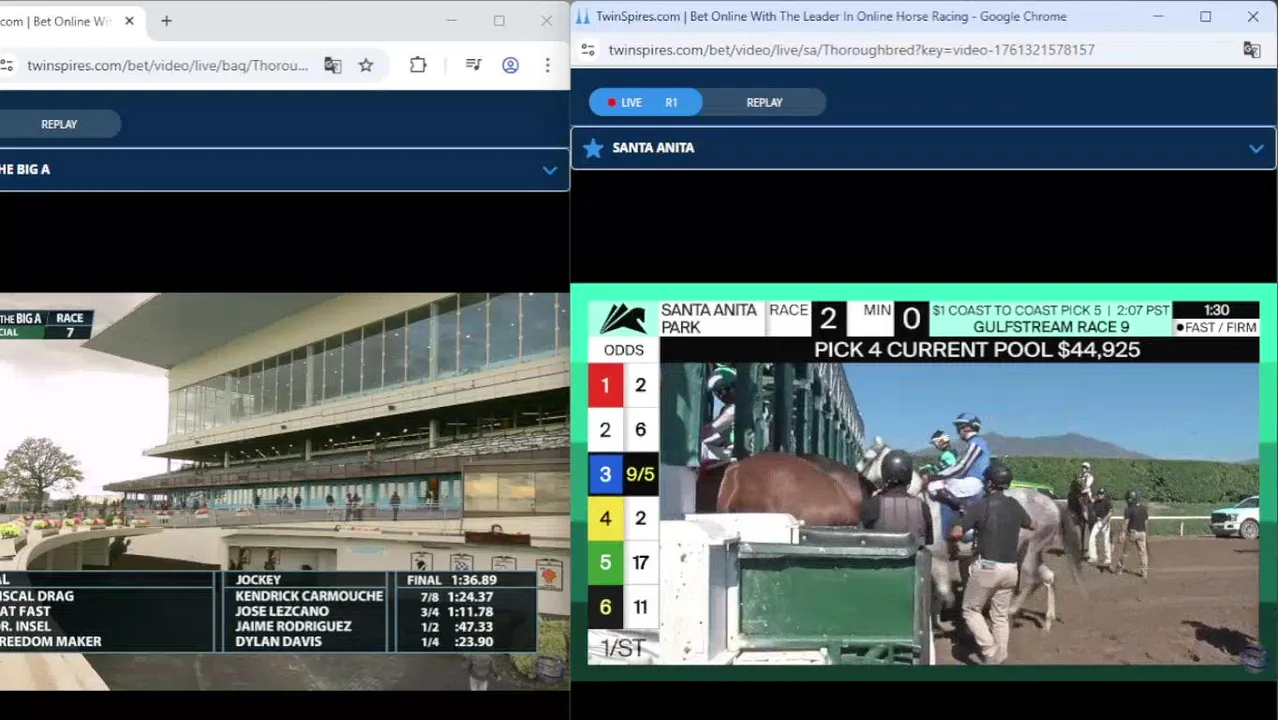Viewport: 1278px width, 720px height.
Task: Open a new tab in left Chrome window
Action: [166, 21]
